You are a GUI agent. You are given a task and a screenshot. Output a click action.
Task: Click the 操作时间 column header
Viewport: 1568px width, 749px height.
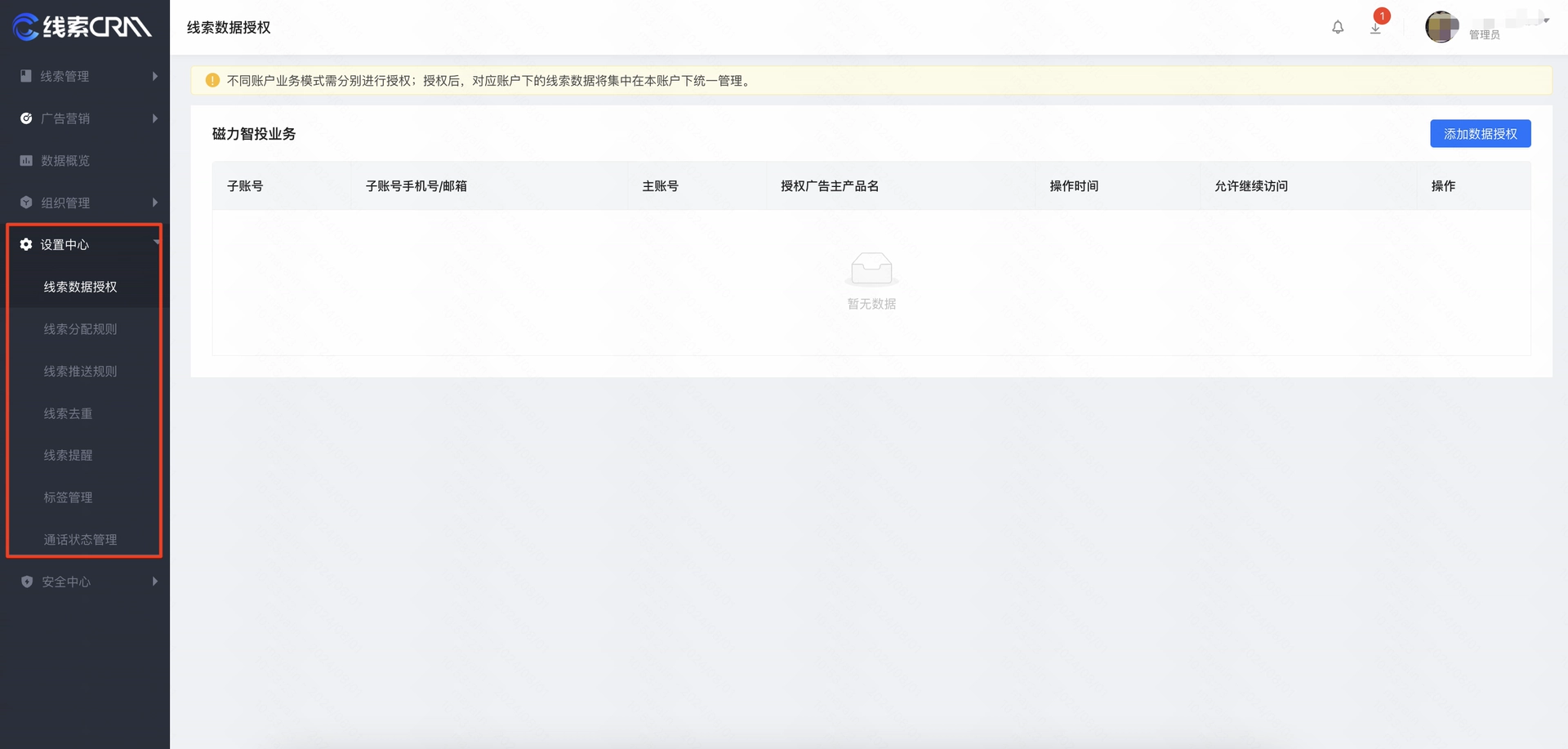coord(1074,186)
